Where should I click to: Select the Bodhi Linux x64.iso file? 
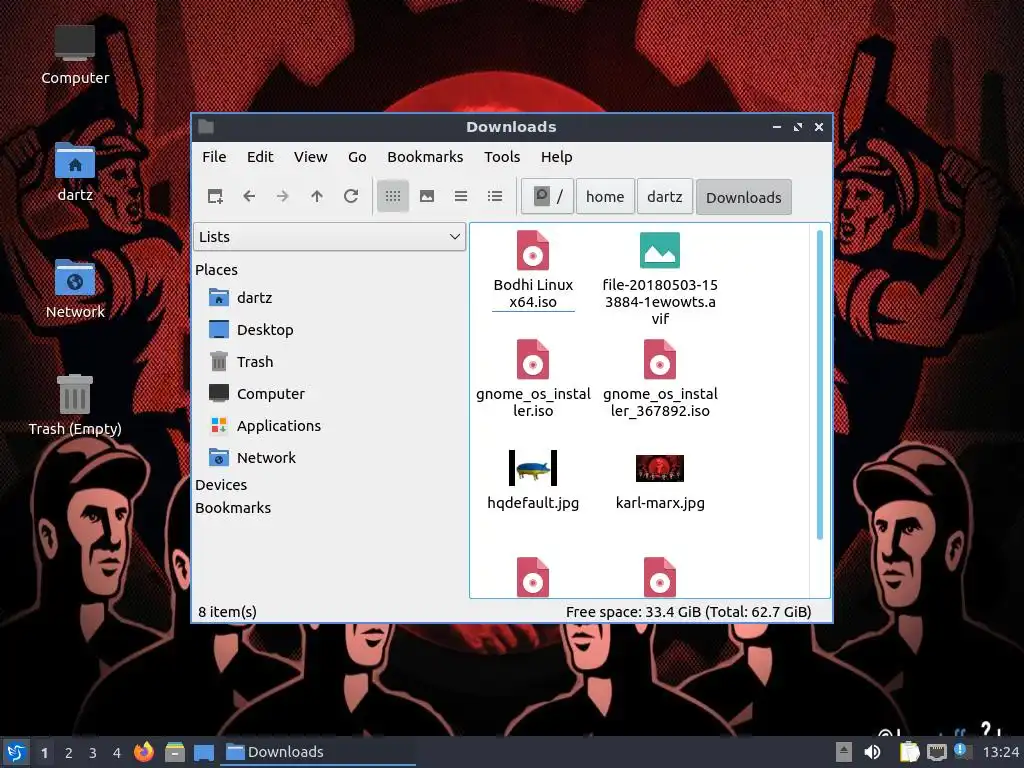click(533, 269)
